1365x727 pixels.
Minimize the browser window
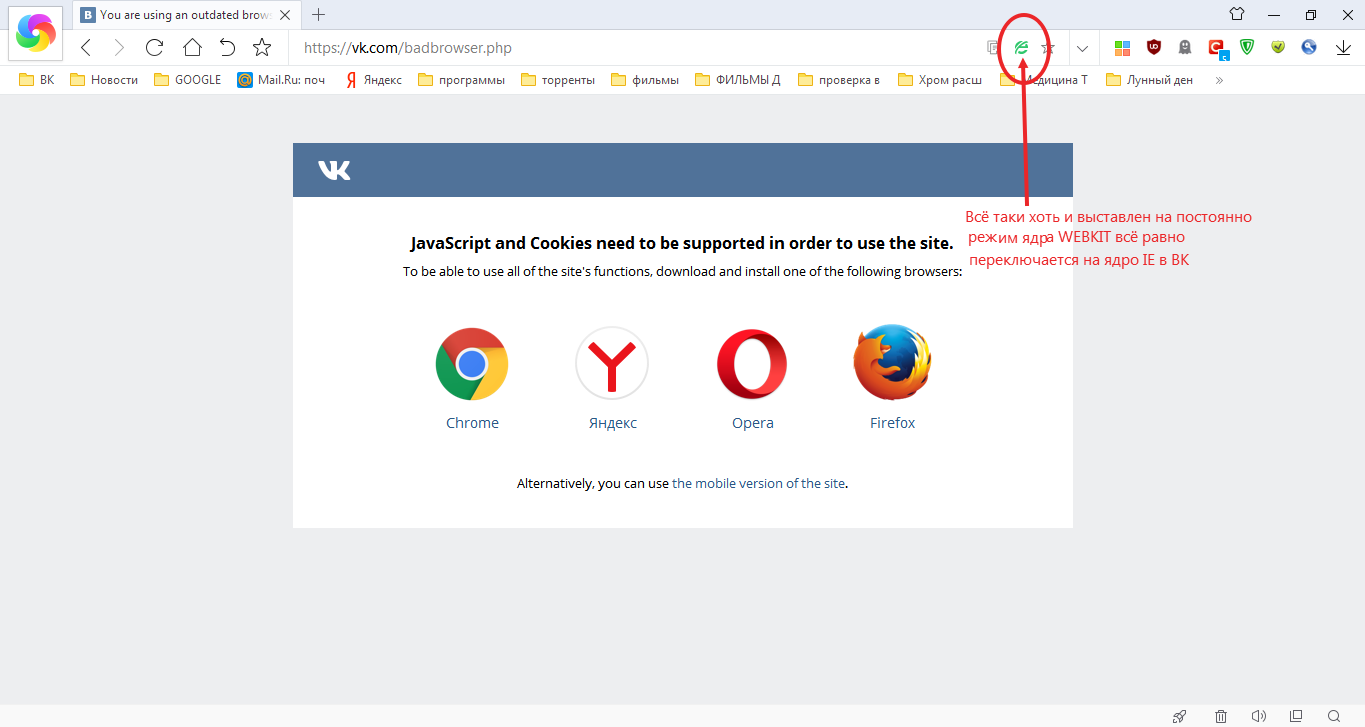pos(1274,14)
